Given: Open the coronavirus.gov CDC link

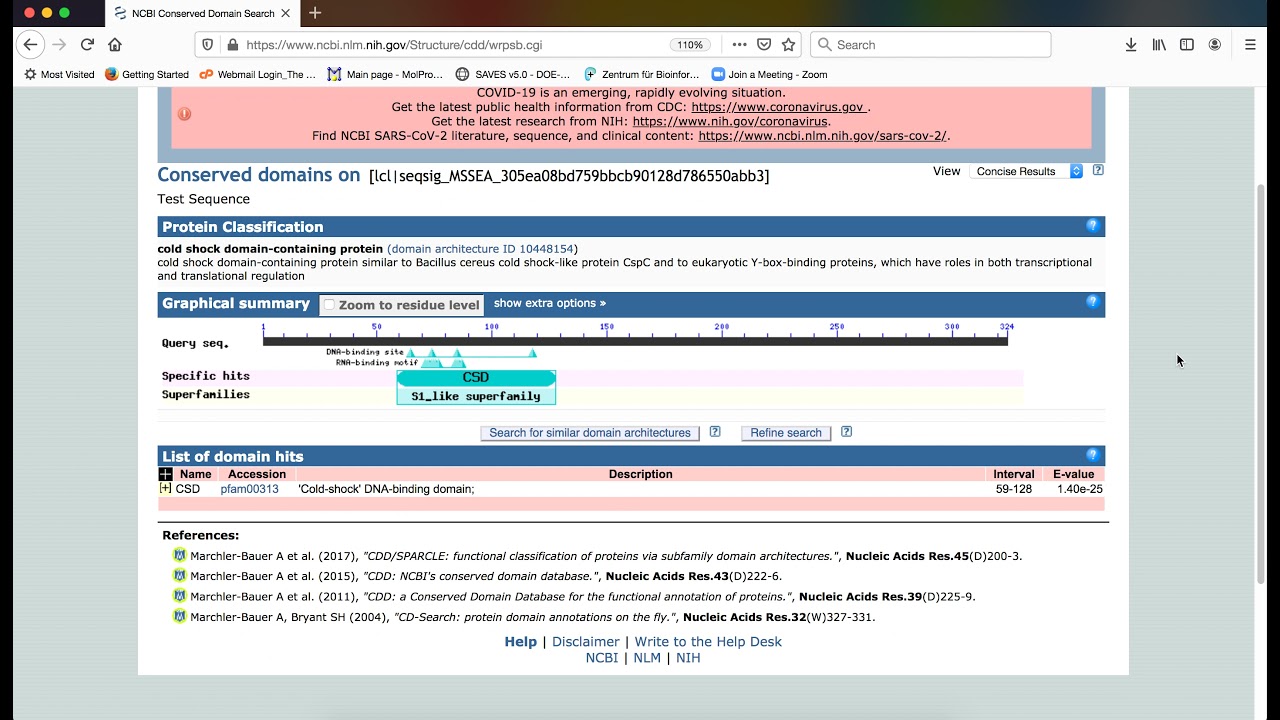Looking at the screenshot, I should [779, 107].
